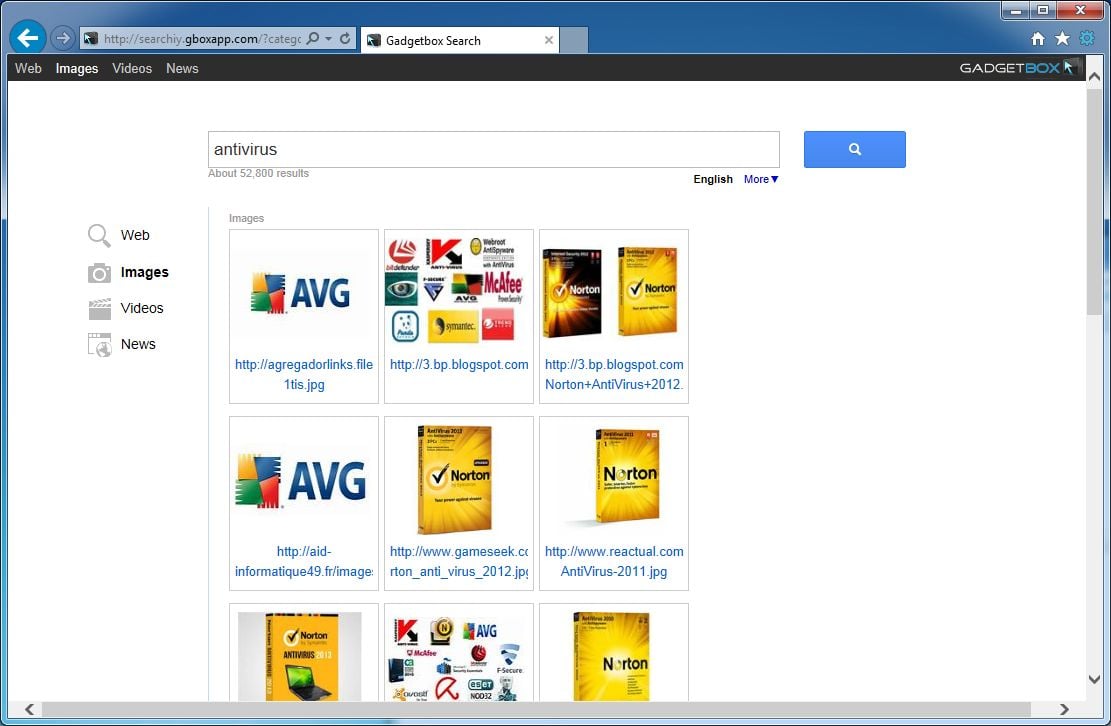Click the blue search button
1111x726 pixels.
855,149
